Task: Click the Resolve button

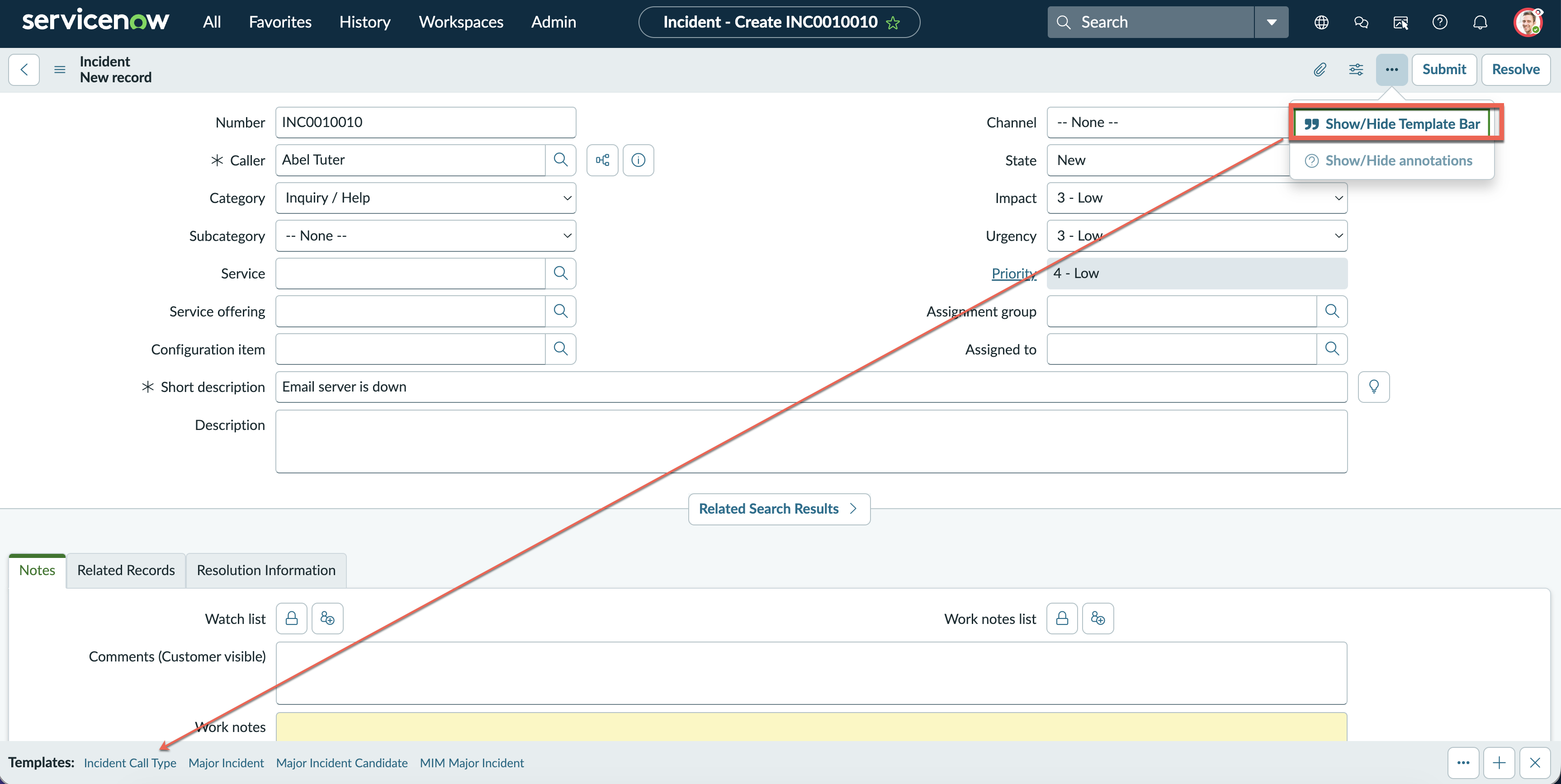Action: click(1515, 70)
